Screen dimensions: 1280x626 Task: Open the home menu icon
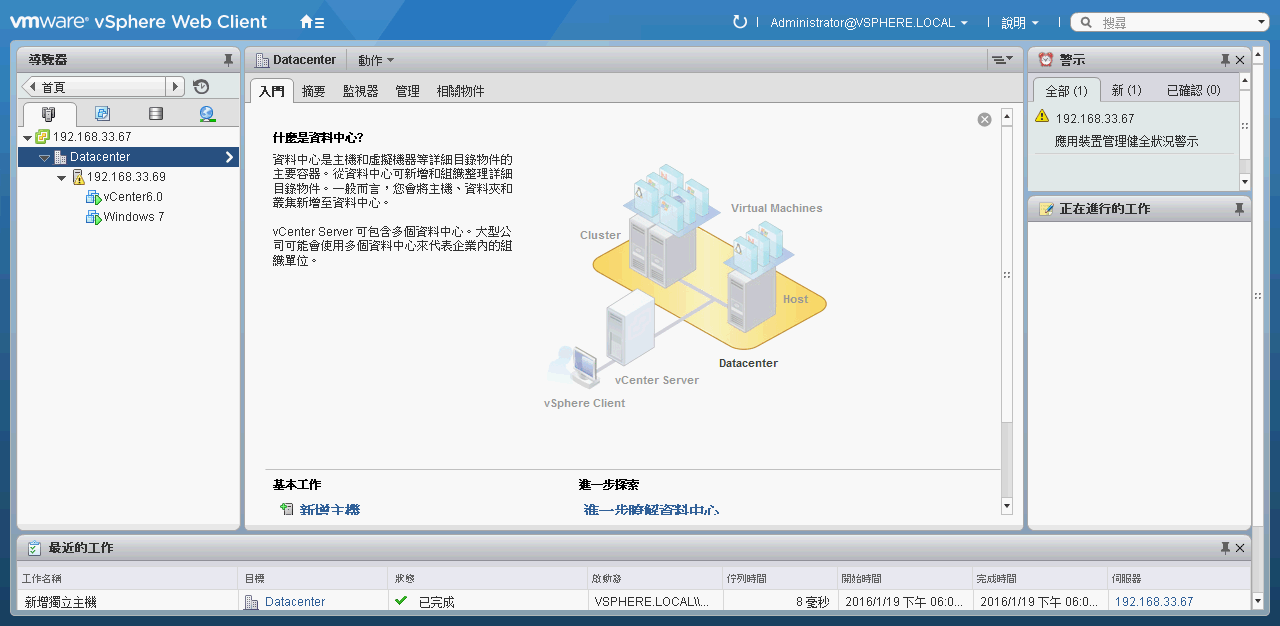pyautogui.click(x=312, y=22)
